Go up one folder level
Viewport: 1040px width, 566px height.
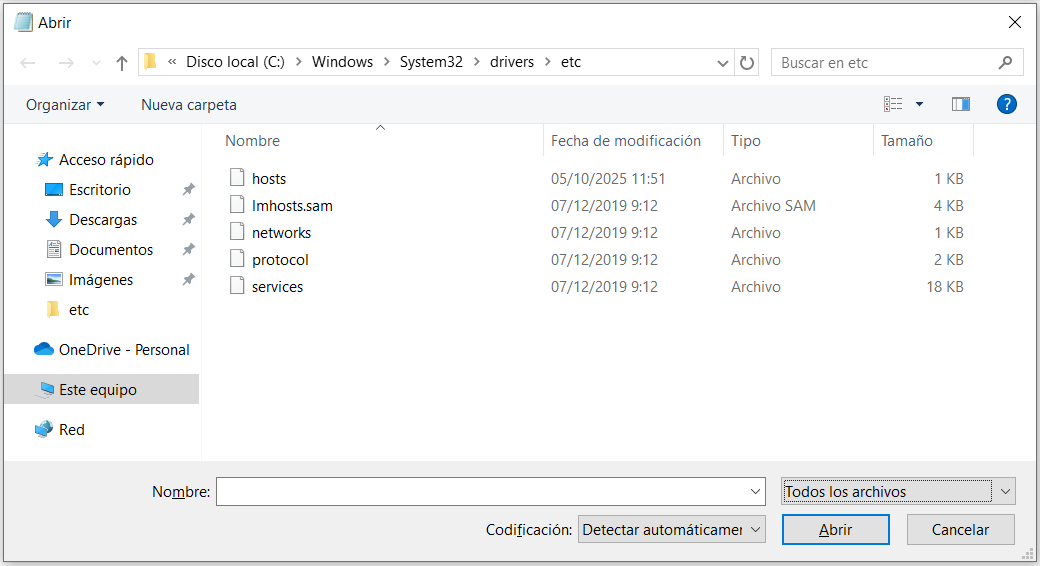click(x=121, y=63)
